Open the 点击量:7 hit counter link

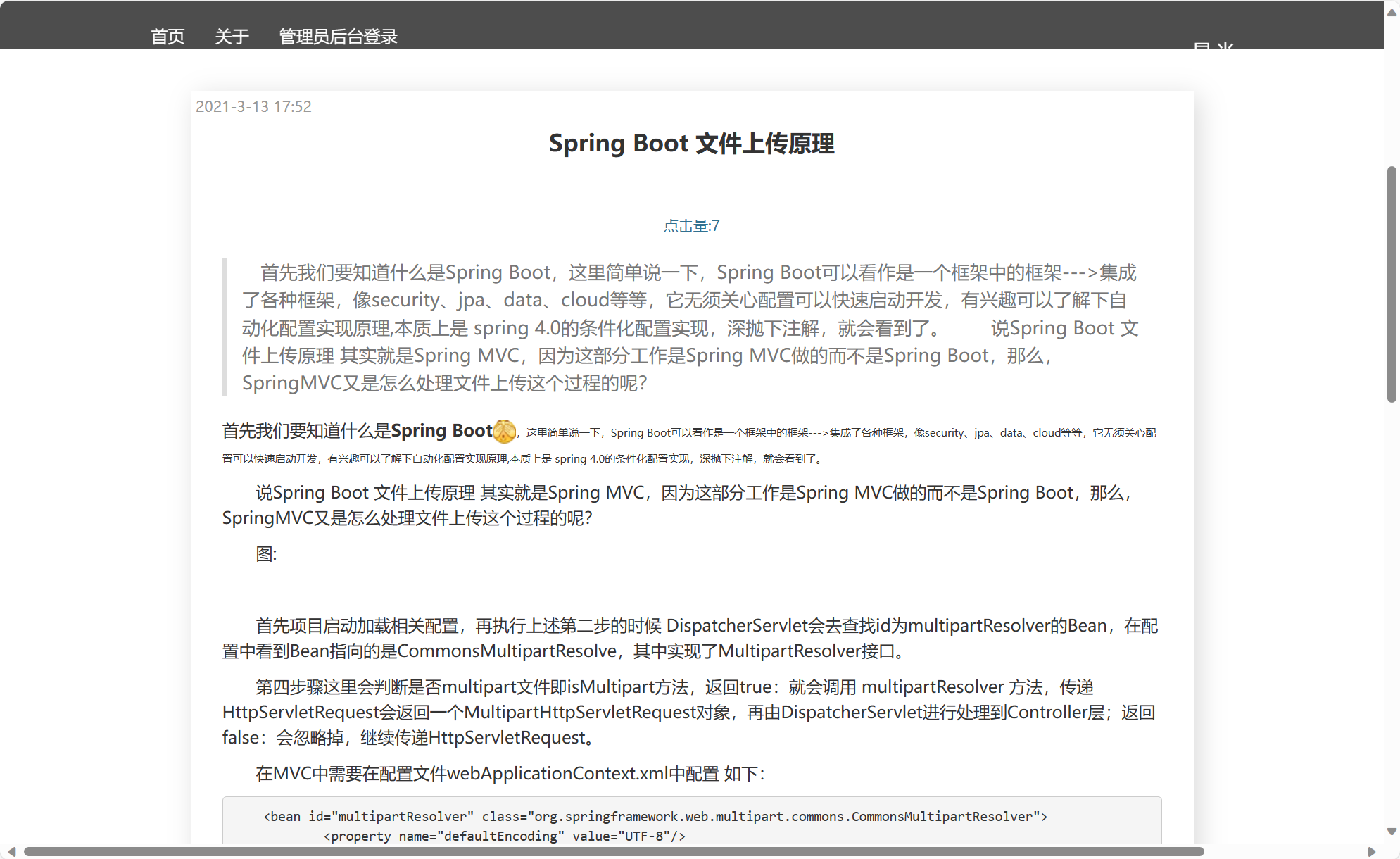(690, 226)
